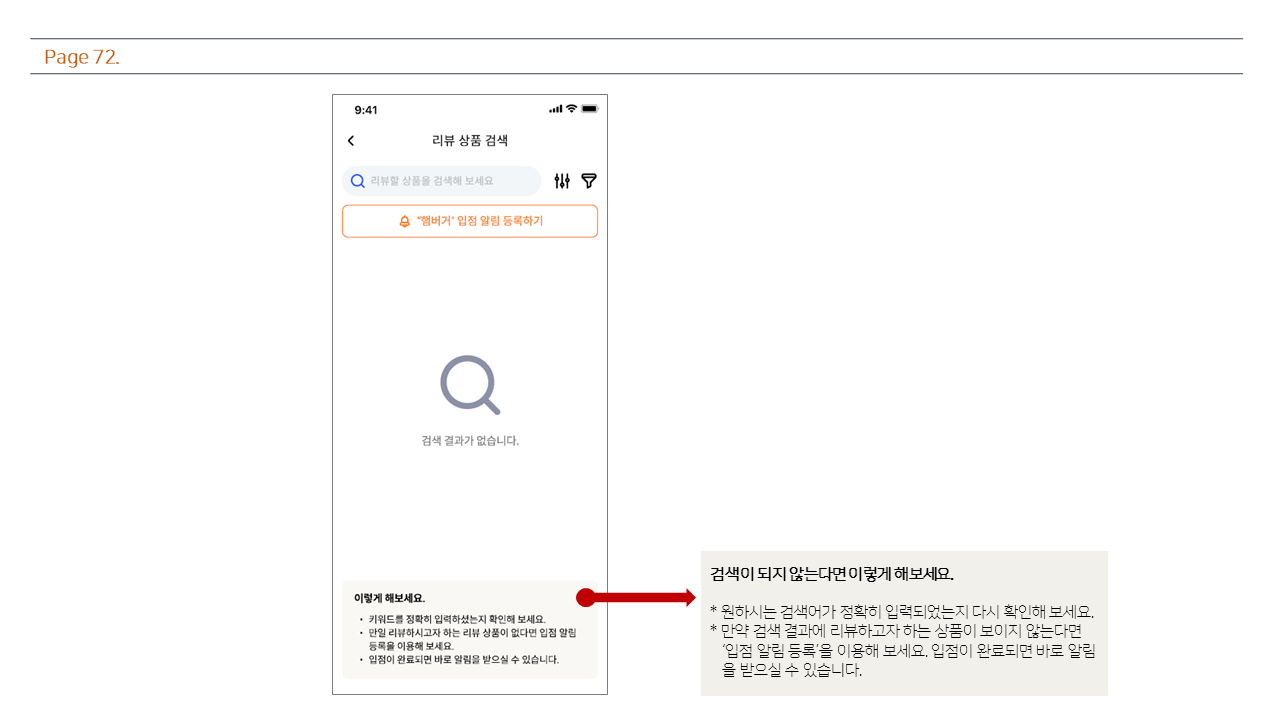Open the funnel filter icon
1280x720 pixels.
[x=589, y=181]
